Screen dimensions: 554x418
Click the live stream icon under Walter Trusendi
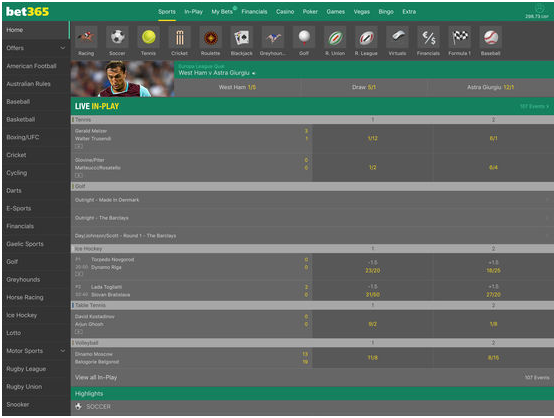coord(79,146)
